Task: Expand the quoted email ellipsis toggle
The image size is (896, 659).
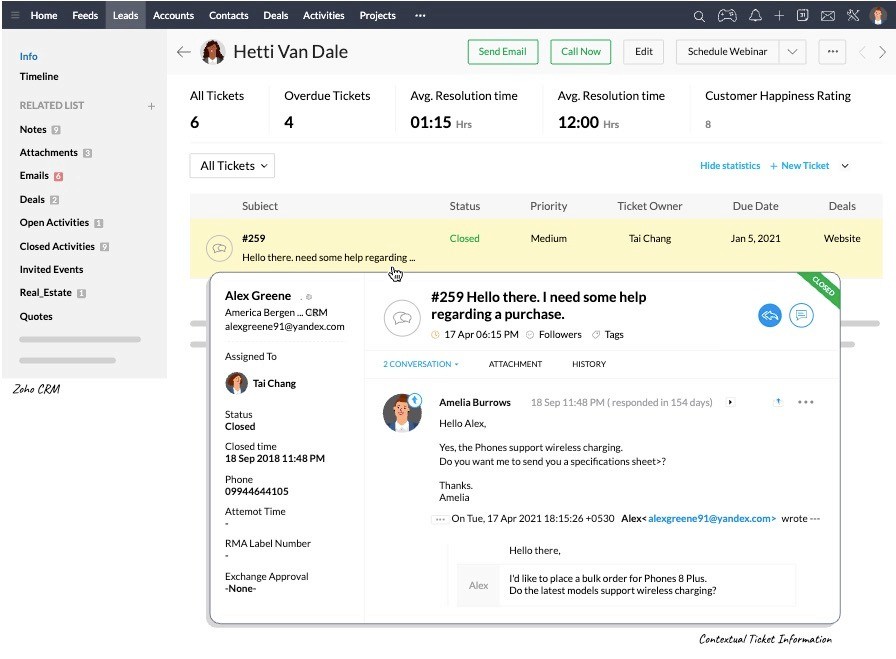Action: point(439,519)
